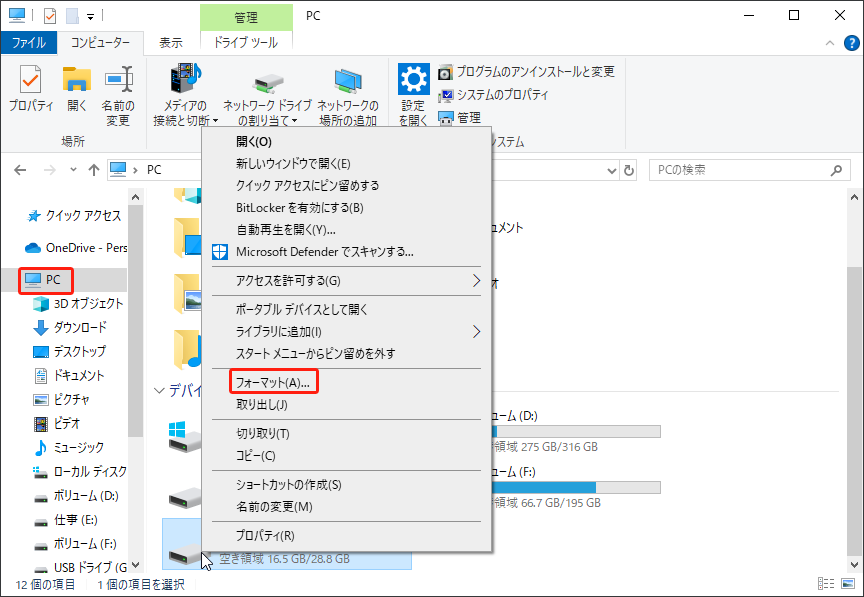
Task: Choose Unpin from Start (スタート メニューからピン留めを外す)
Action: (347, 353)
